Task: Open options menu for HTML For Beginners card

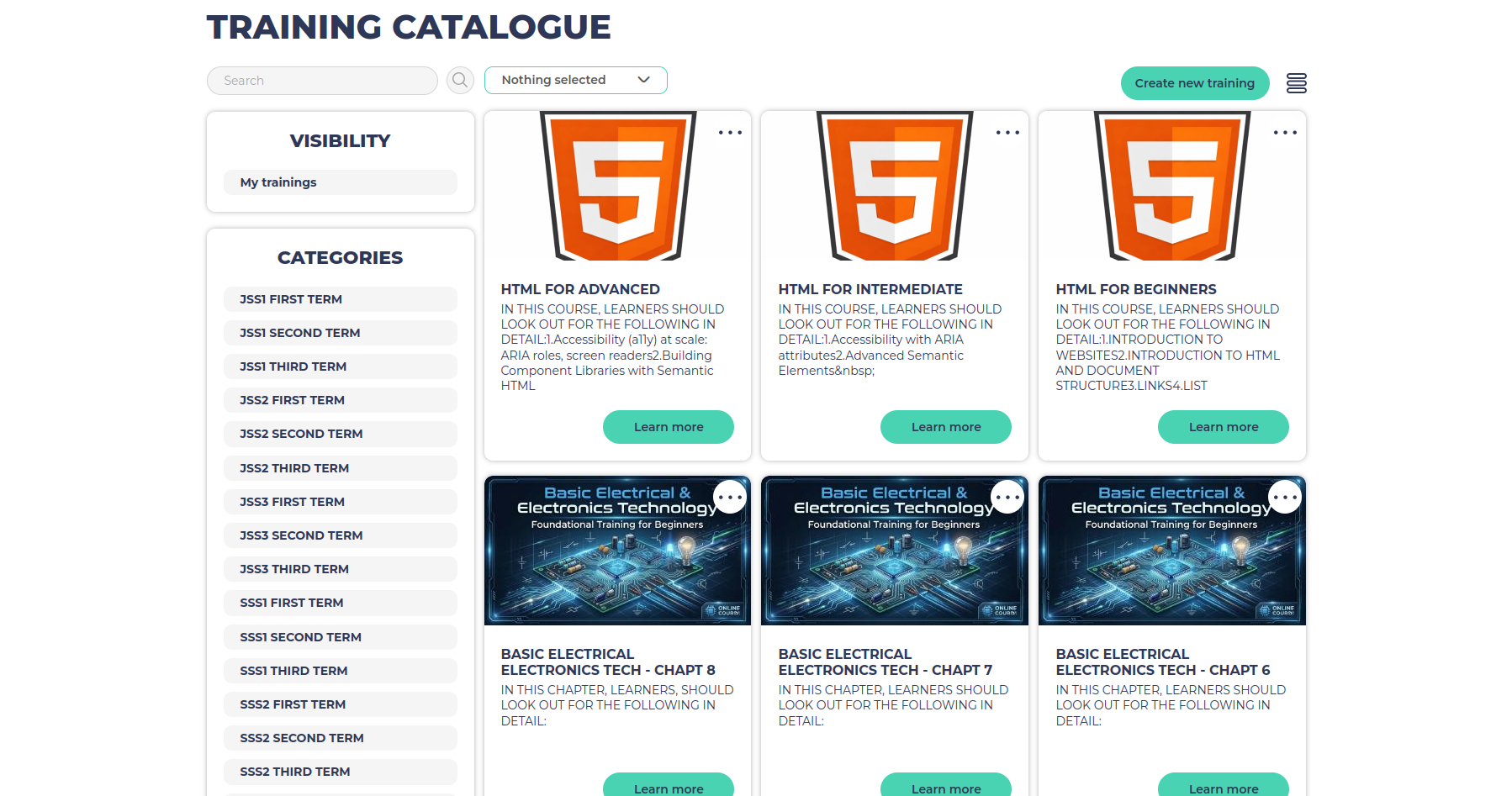Action: point(1284,133)
